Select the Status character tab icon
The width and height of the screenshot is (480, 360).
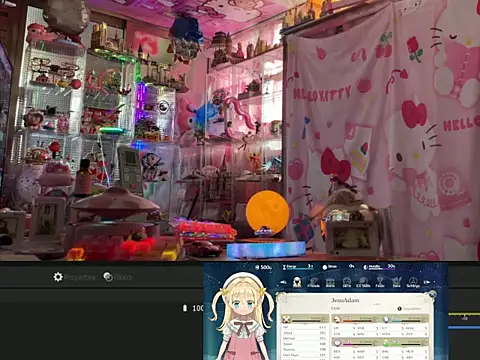coord(297,282)
